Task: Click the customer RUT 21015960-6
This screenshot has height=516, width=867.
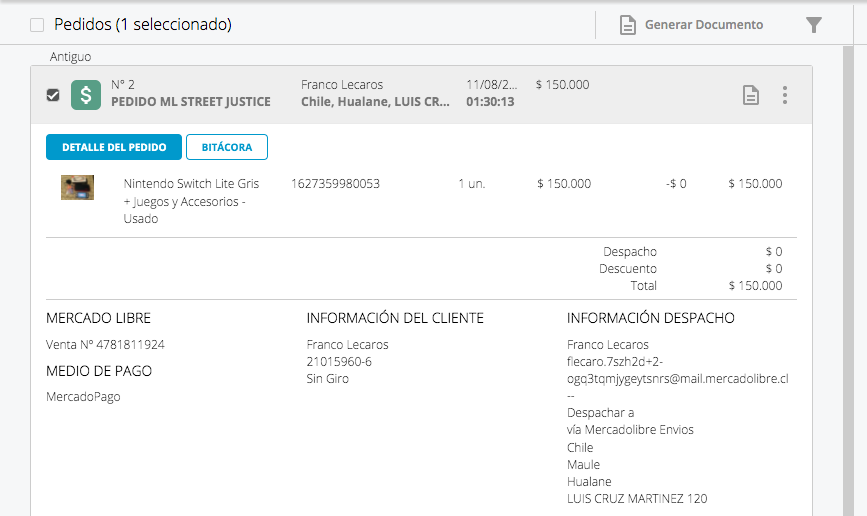Action: 339,362
